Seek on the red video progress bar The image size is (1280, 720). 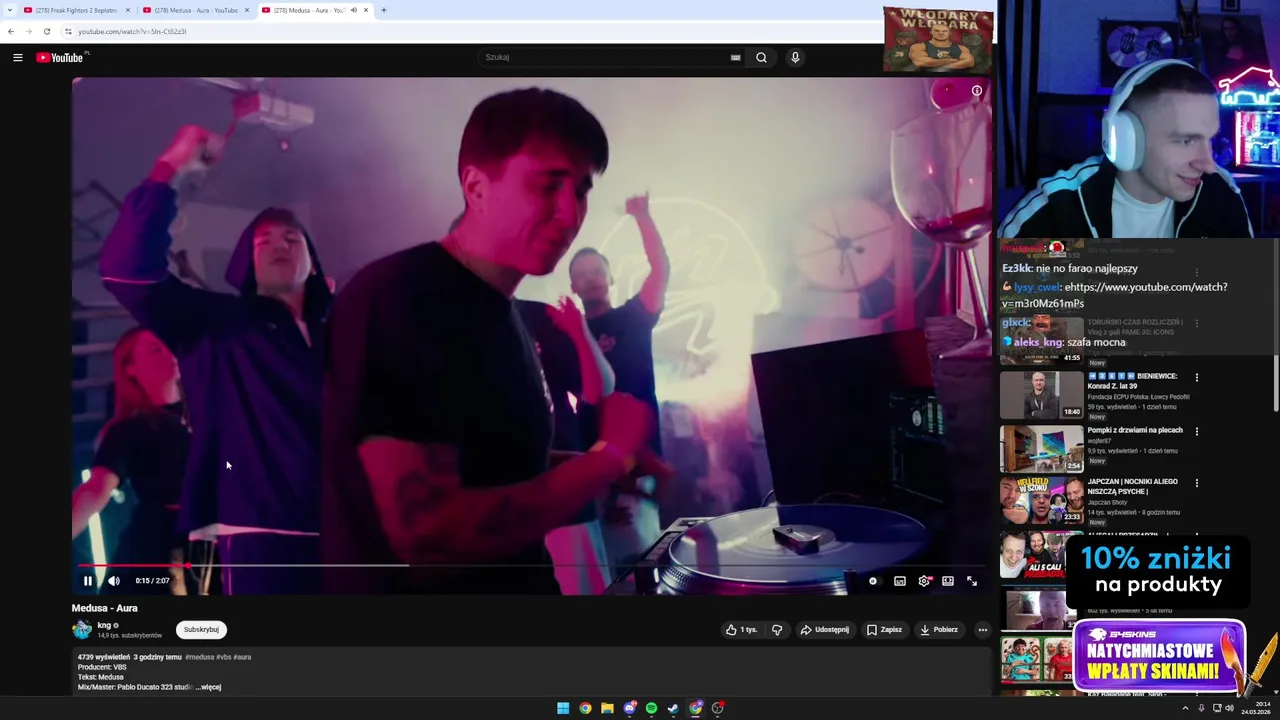click(530, 566)
